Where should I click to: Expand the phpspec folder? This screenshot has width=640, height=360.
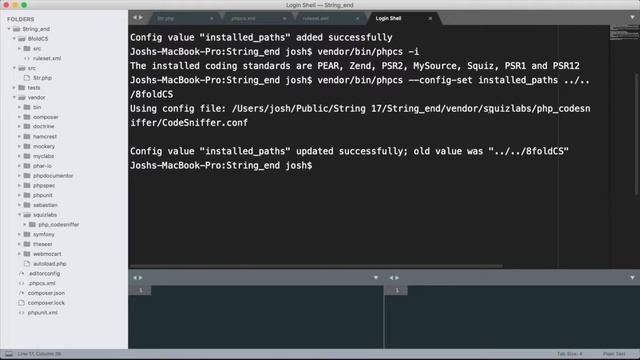pos(19,185)
